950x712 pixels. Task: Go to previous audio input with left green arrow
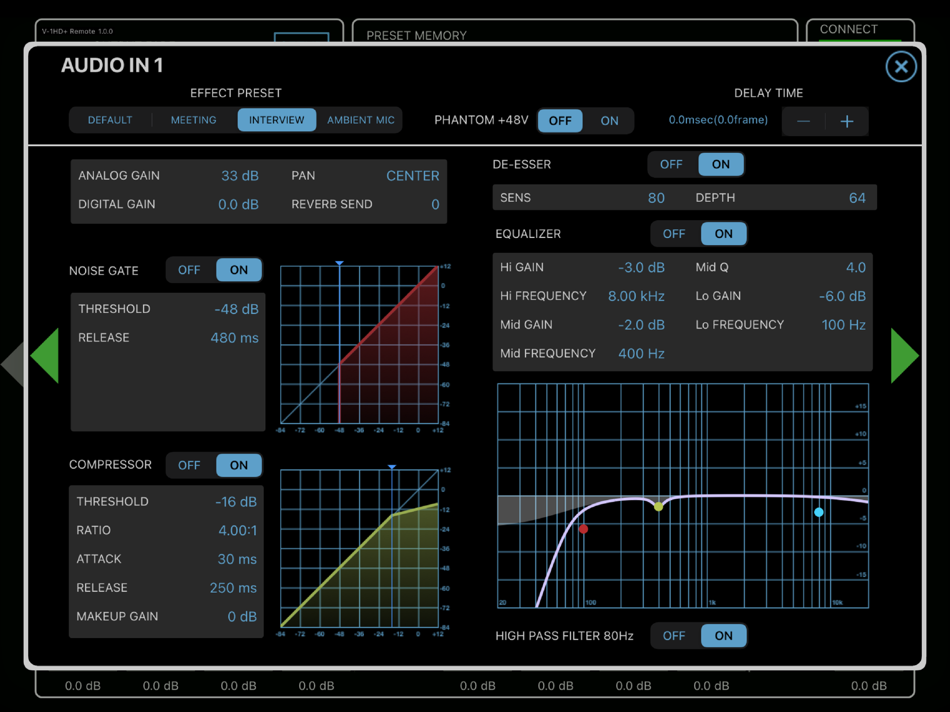[x=45, y=356]
